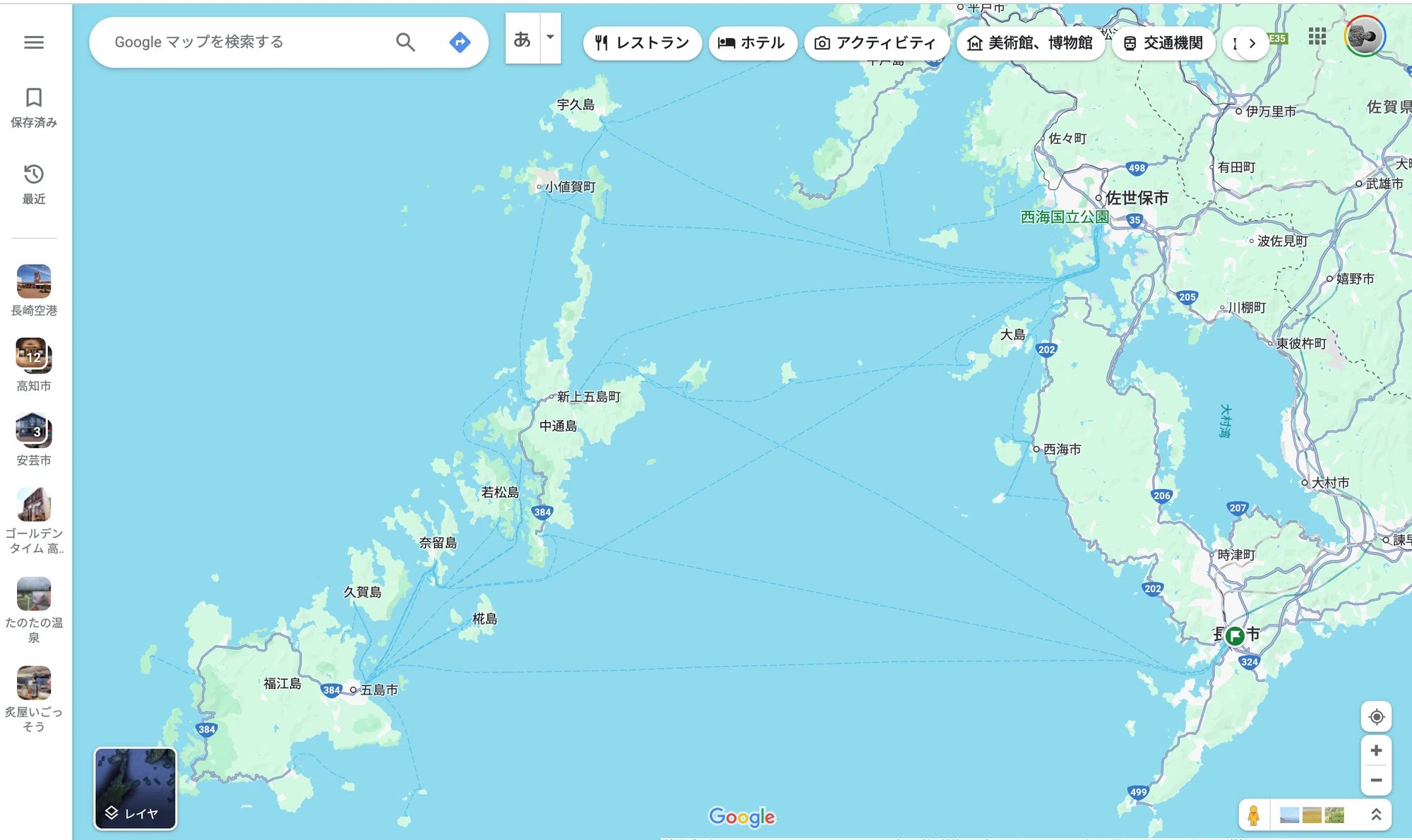The height and width of the screenshot is (840, 1412).
Task: Open recent place 高知市
Action: (34, 365)
